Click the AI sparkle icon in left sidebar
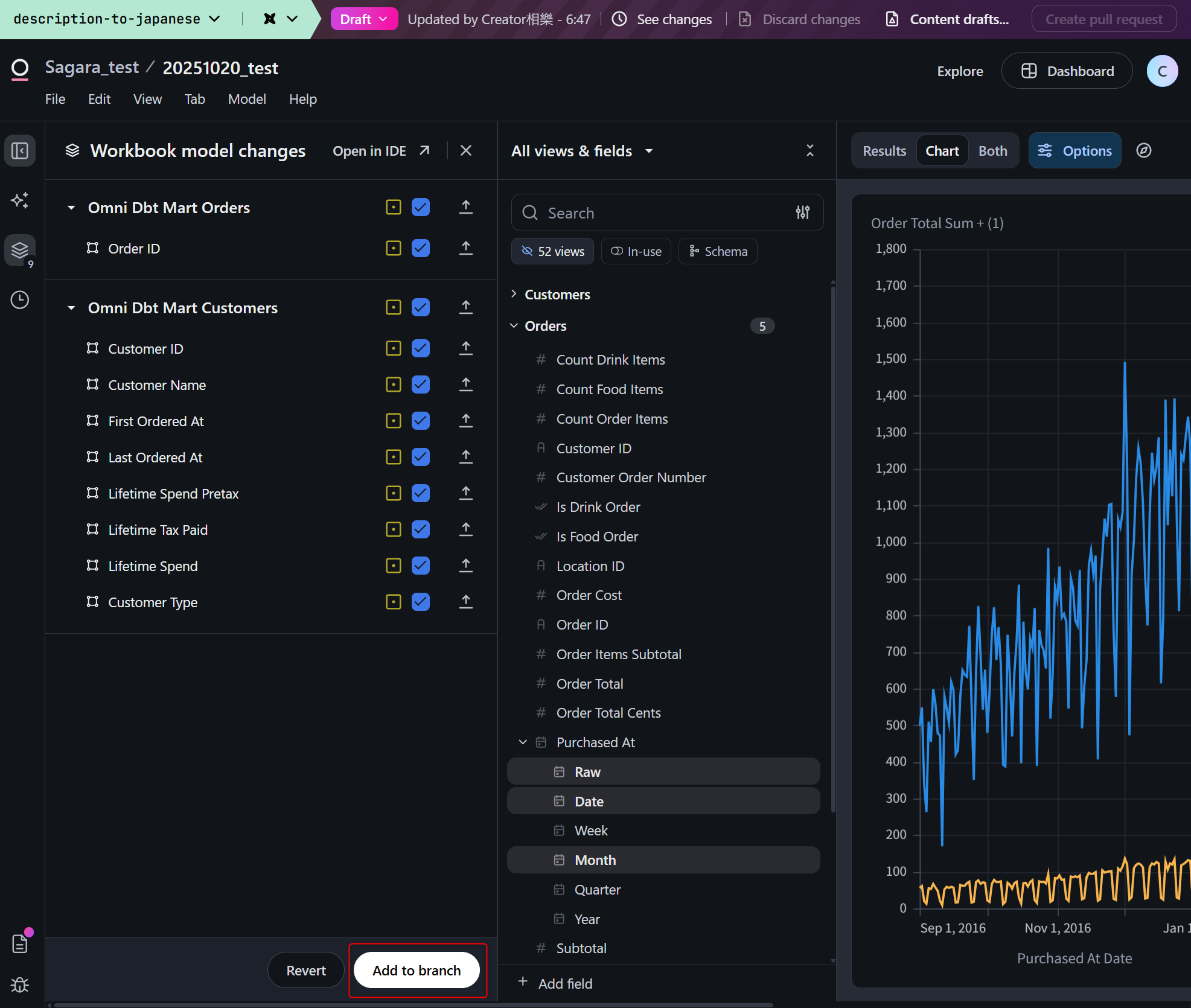The image size is (1191, 1008). point(19,200)
